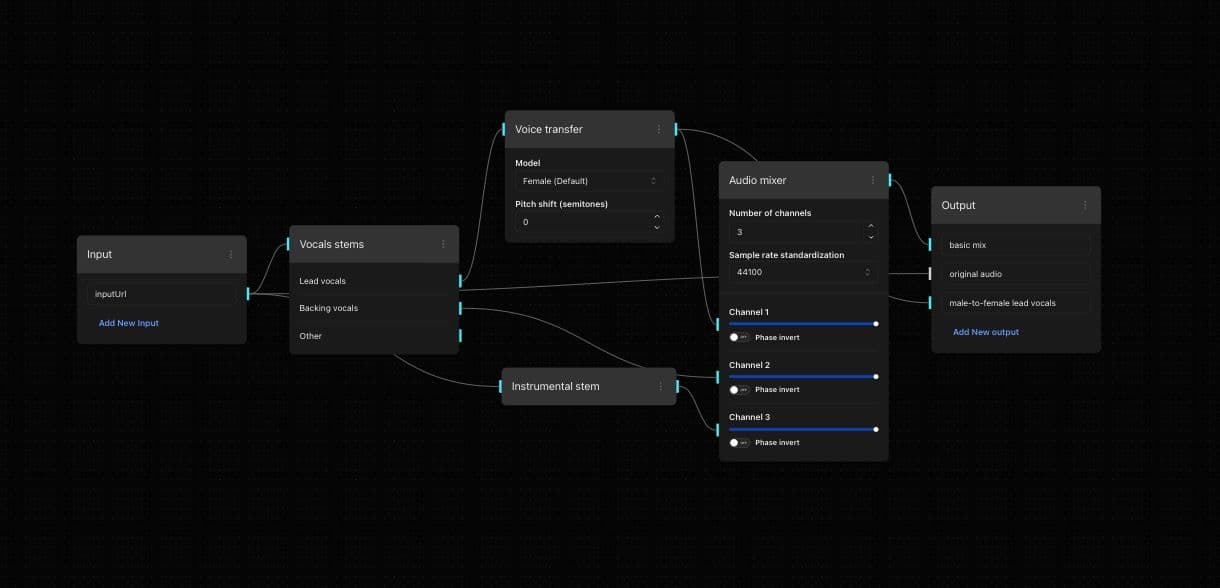This screenshot has height=588, width=1220.
Task: Open the Model dropdown showing Female (Default)
Action: (x=589, y=181)
